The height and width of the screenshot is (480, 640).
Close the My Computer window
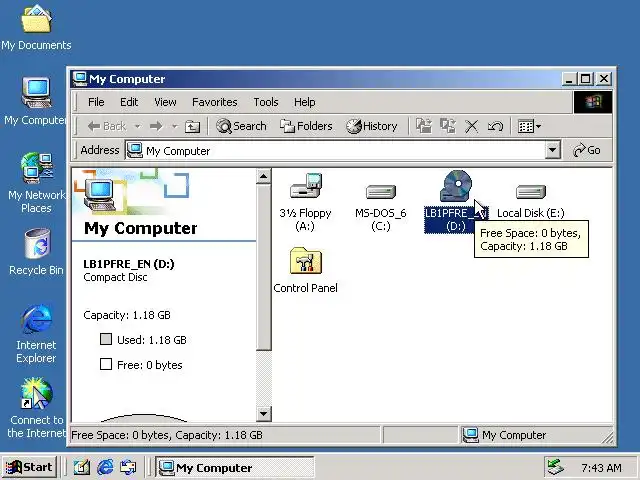coord(604,78)
